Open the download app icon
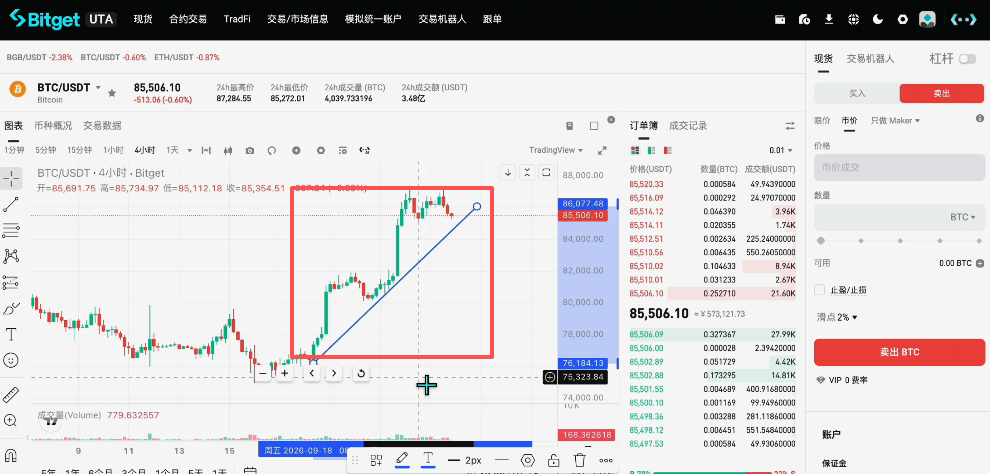The height and width of the screenshot is (474, 990). pyautogui.click(x=829, y=19)
